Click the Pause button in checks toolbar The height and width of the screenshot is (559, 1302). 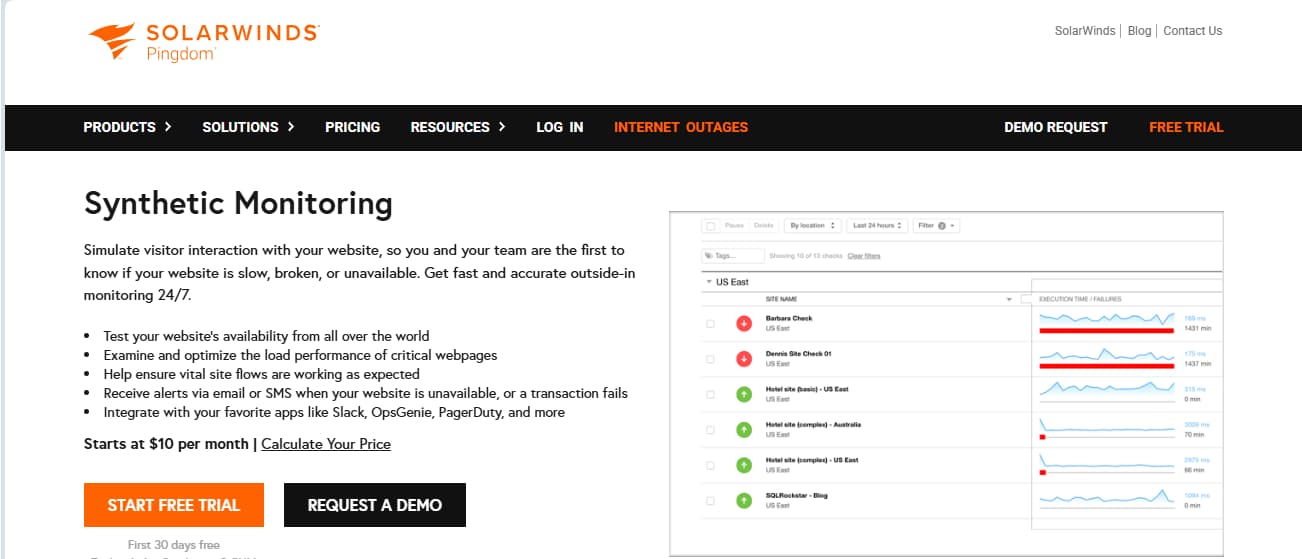click(734, 226)
